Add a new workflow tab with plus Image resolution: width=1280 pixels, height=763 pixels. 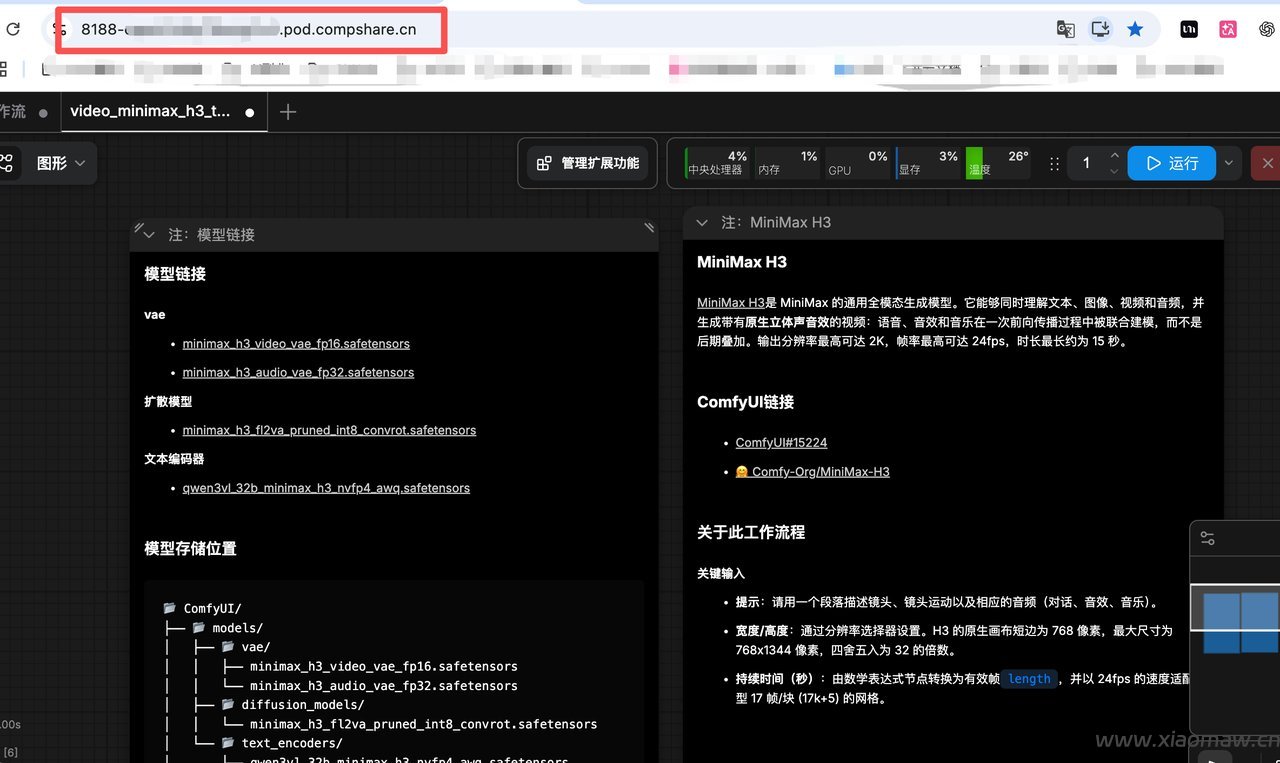pos(288,112)
